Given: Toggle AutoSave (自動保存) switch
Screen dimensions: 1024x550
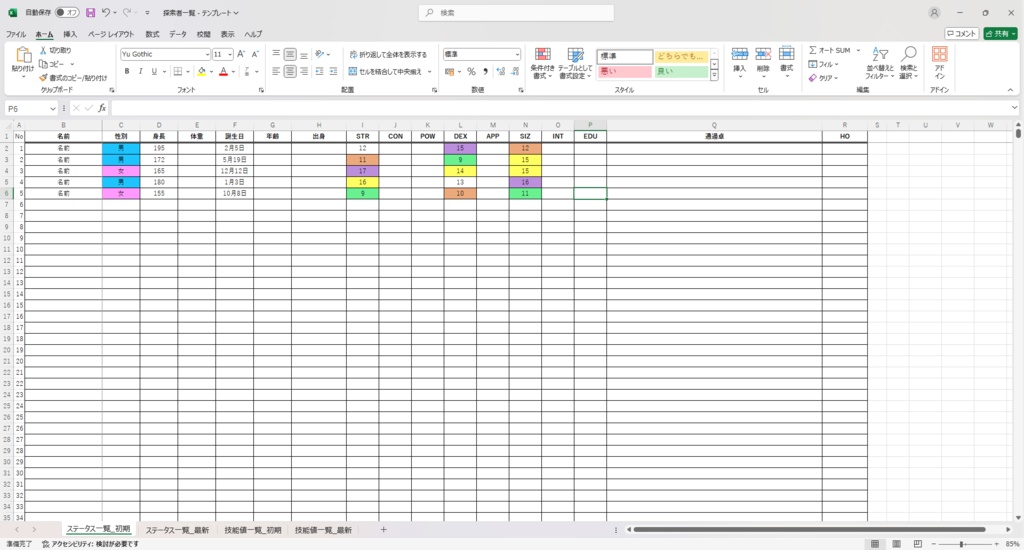Looking at the screenshot, I should [67, 12].
